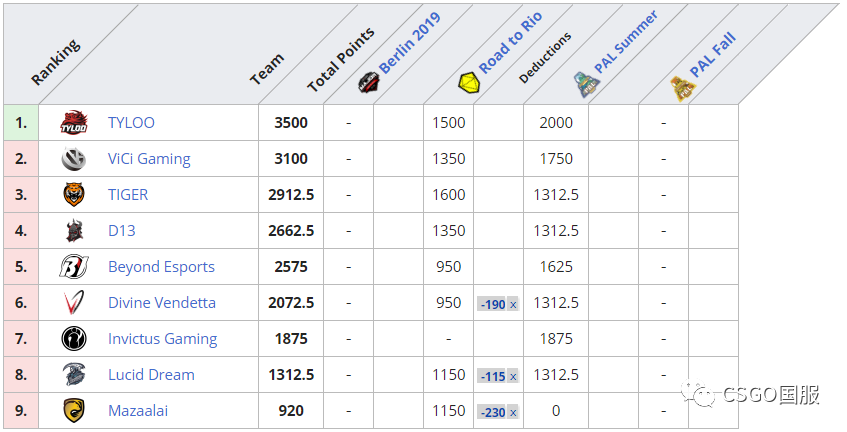The width and height of the screenshot is (847, 432).
Task: Click Beyond Esports' PAL Summer 1625 points
Action: point(556,267)
